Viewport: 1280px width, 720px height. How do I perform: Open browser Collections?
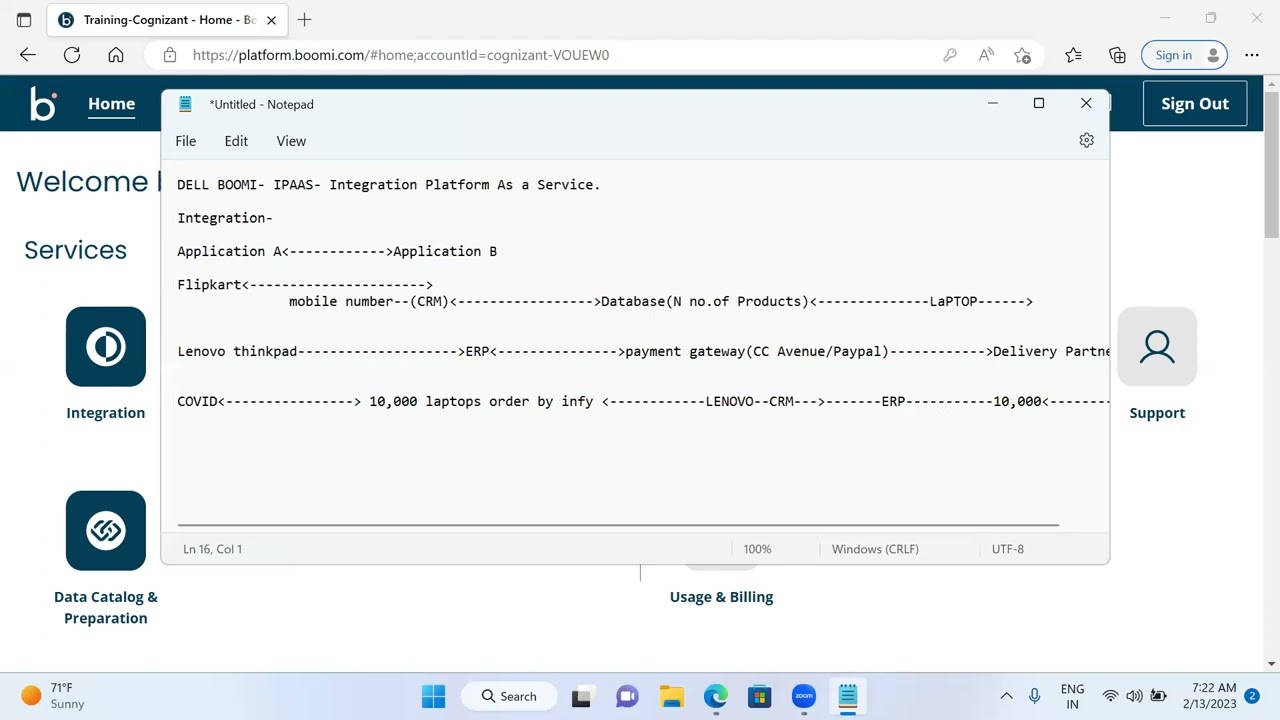1117,55
